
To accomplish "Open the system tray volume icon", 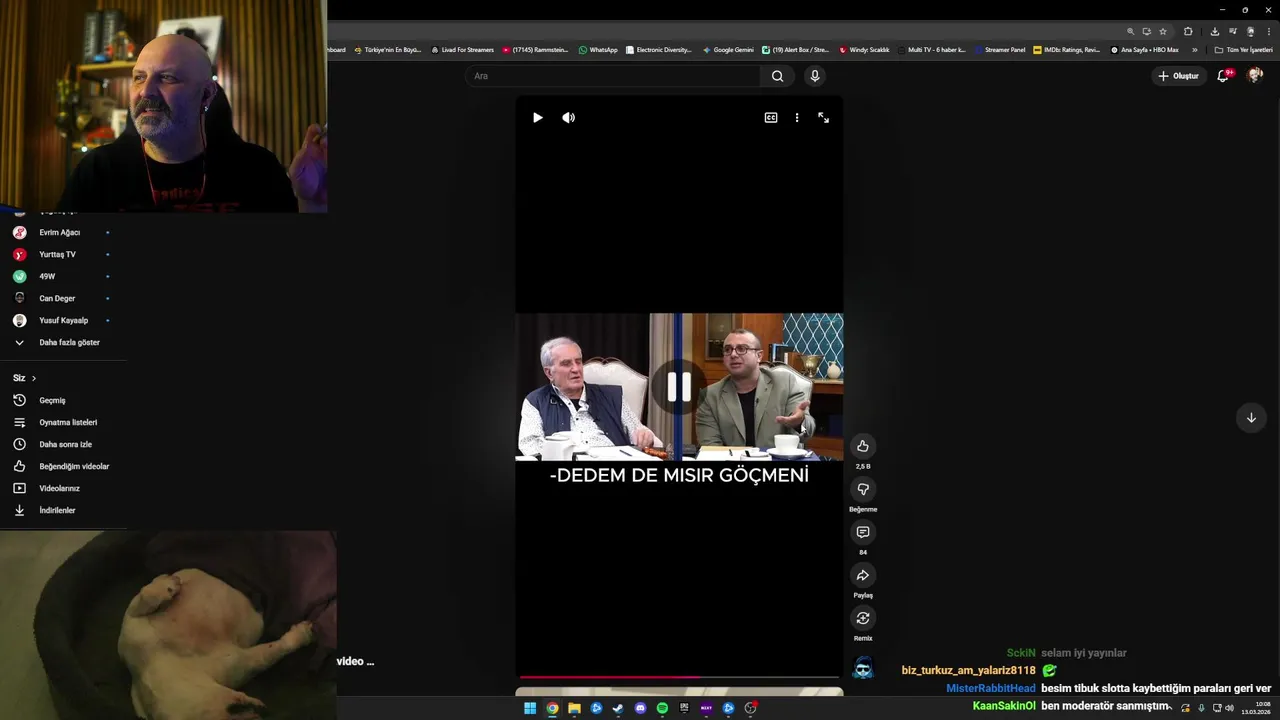I will 1229,708.
